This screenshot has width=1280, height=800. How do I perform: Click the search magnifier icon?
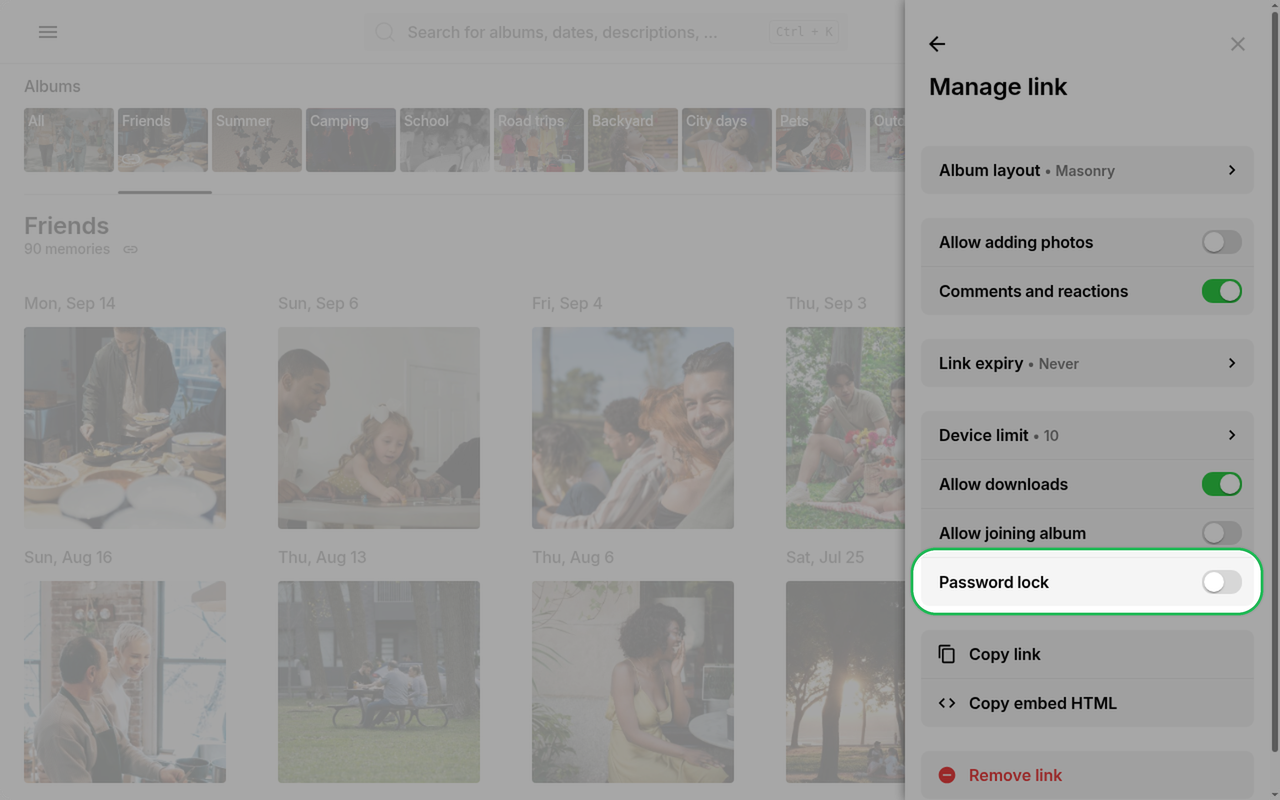pos(385,32)
